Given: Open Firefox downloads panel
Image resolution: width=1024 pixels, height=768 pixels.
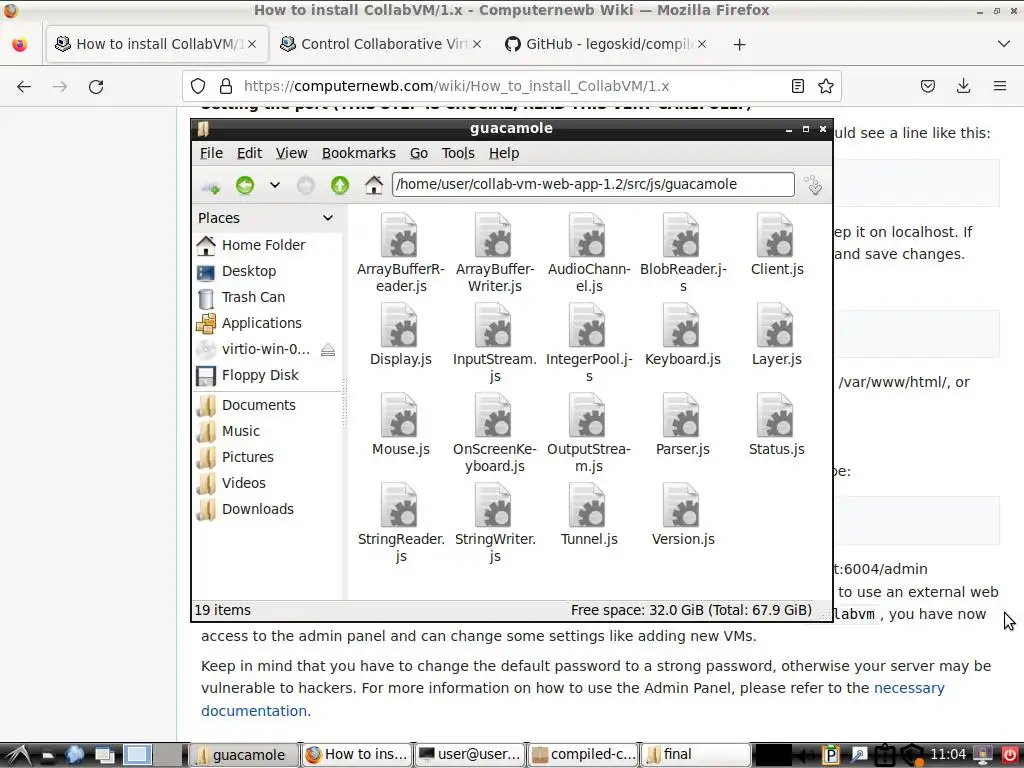Looking at the screenshot, I should (x=963, y=86).
